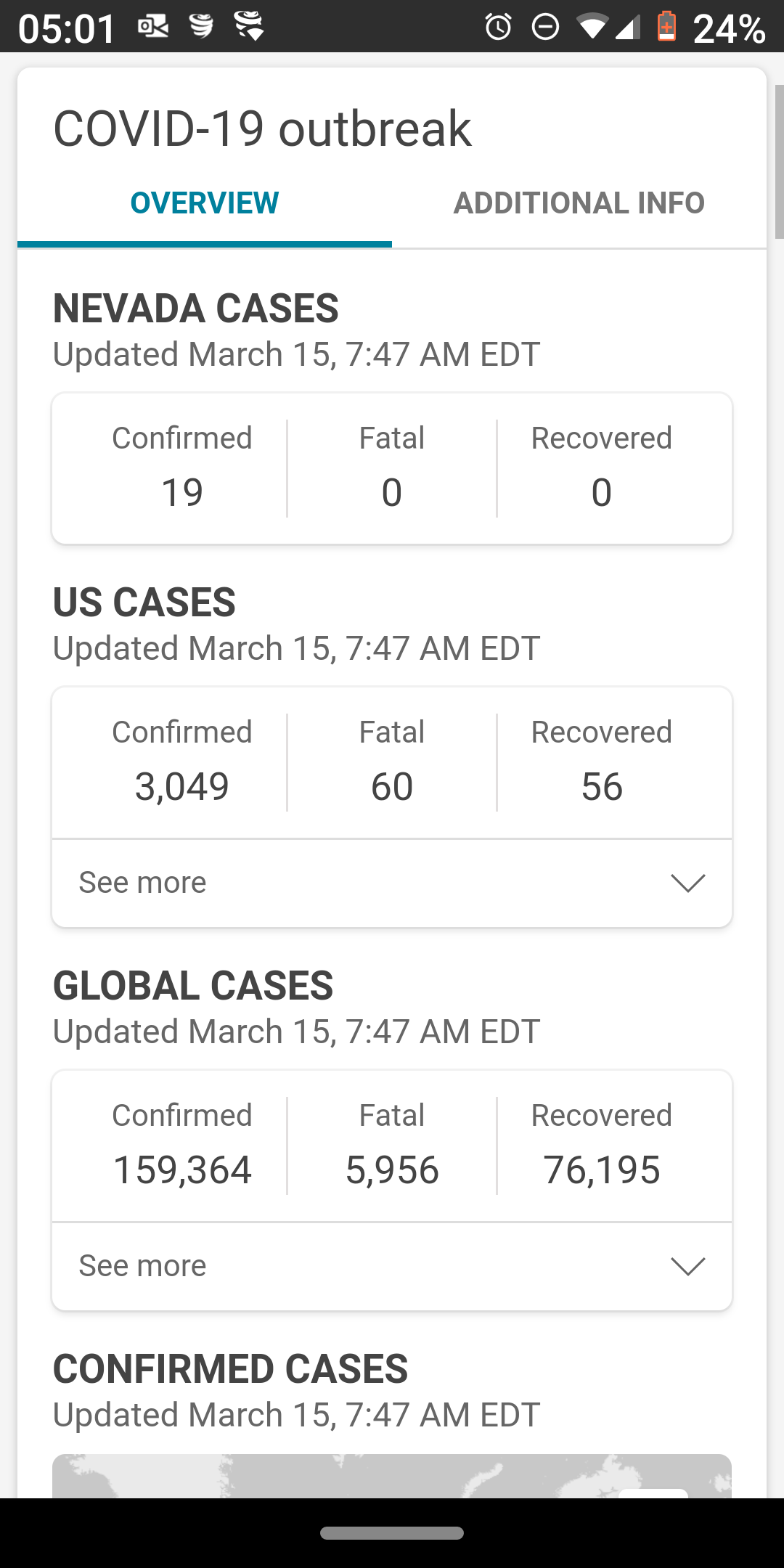This screenshot has width=784, height=1568.
Task: Tap the home gesture navigation pill
Action: tap(392, 1533)
